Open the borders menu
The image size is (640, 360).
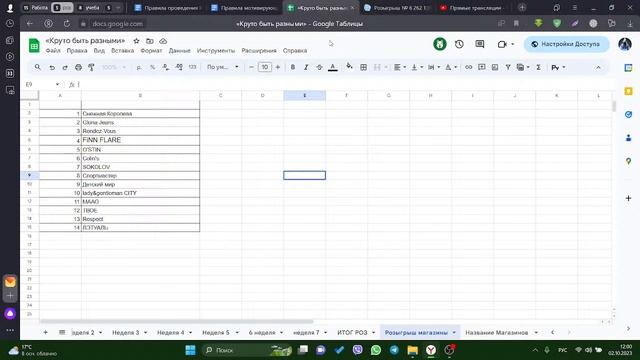coord(363,67)
